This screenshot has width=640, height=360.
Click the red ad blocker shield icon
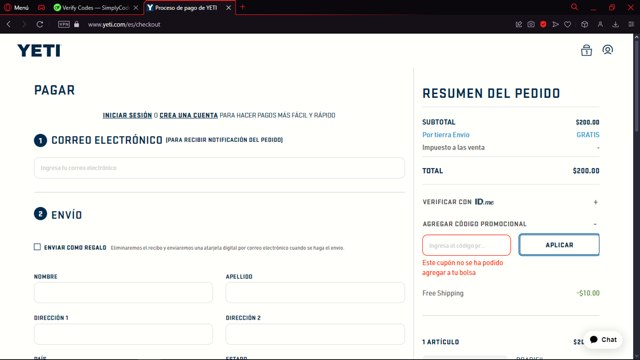tap(543, 24)
